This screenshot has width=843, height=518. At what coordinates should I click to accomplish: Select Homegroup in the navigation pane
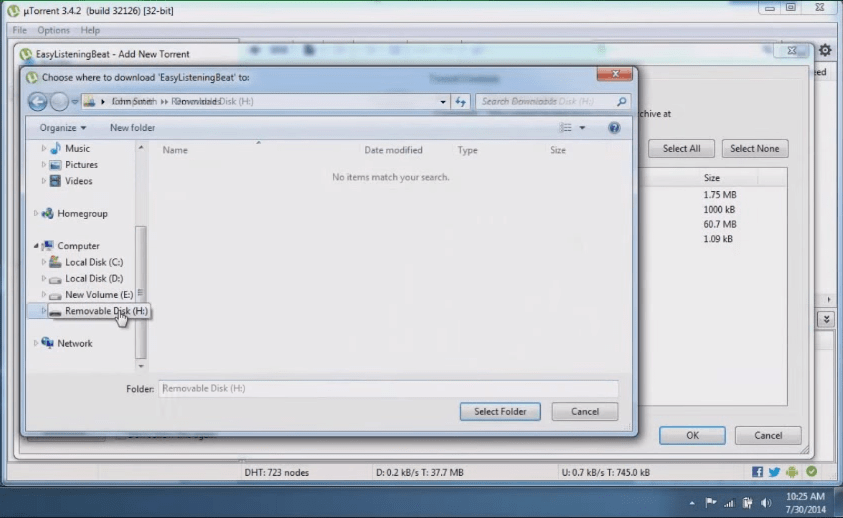(x=82, y=214)
